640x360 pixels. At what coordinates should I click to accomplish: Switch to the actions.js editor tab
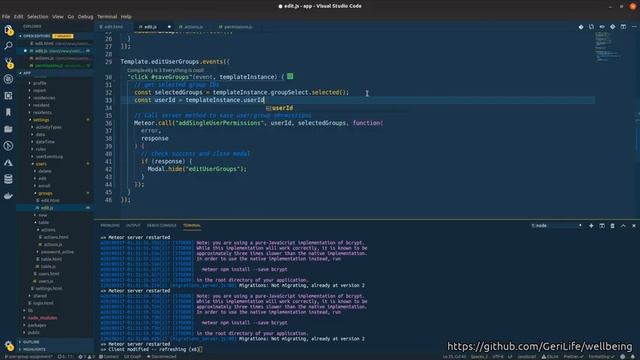[192, 27]
